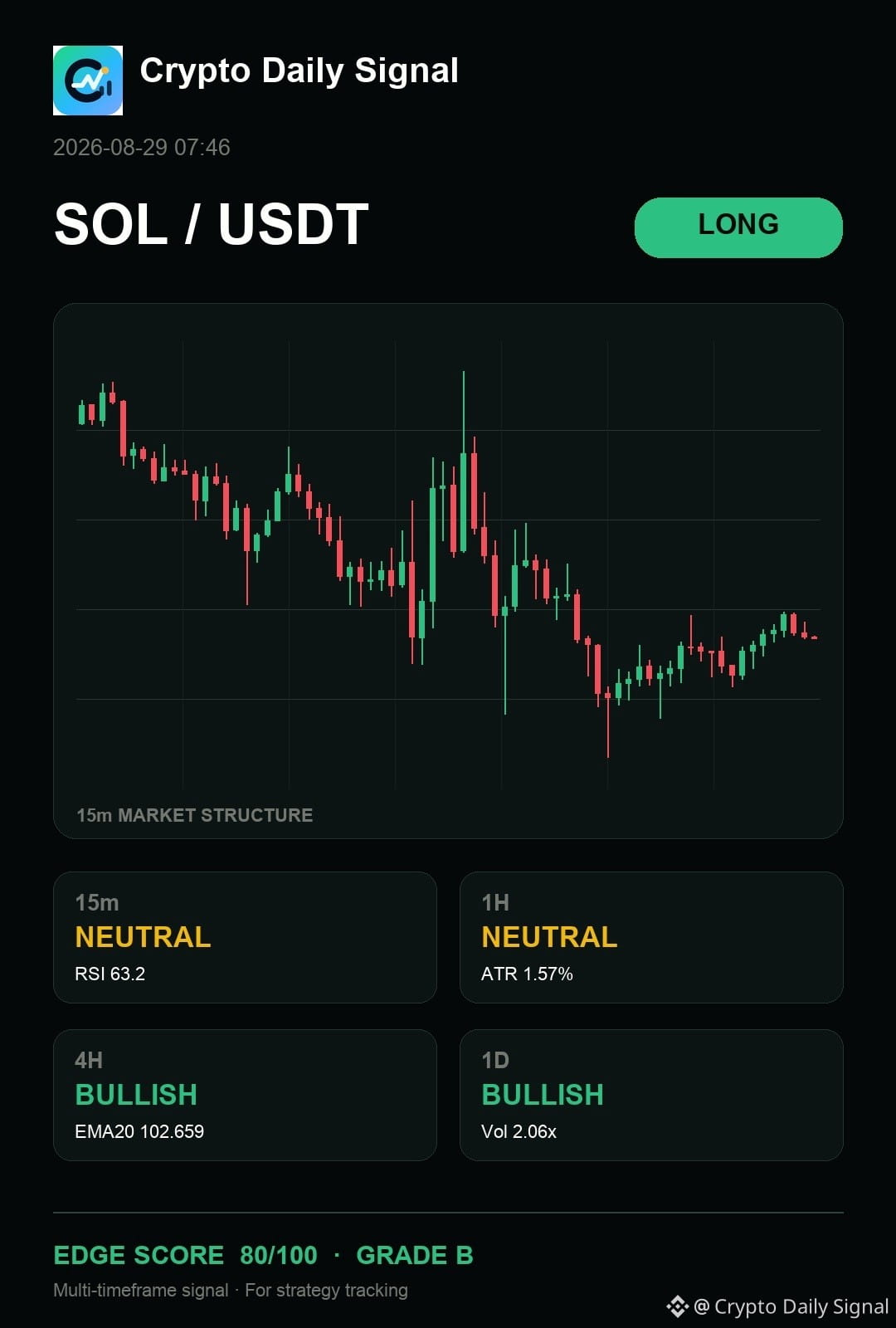
Task: Select the 1D BULLISH timeframe card
Action: (651, 1095)
